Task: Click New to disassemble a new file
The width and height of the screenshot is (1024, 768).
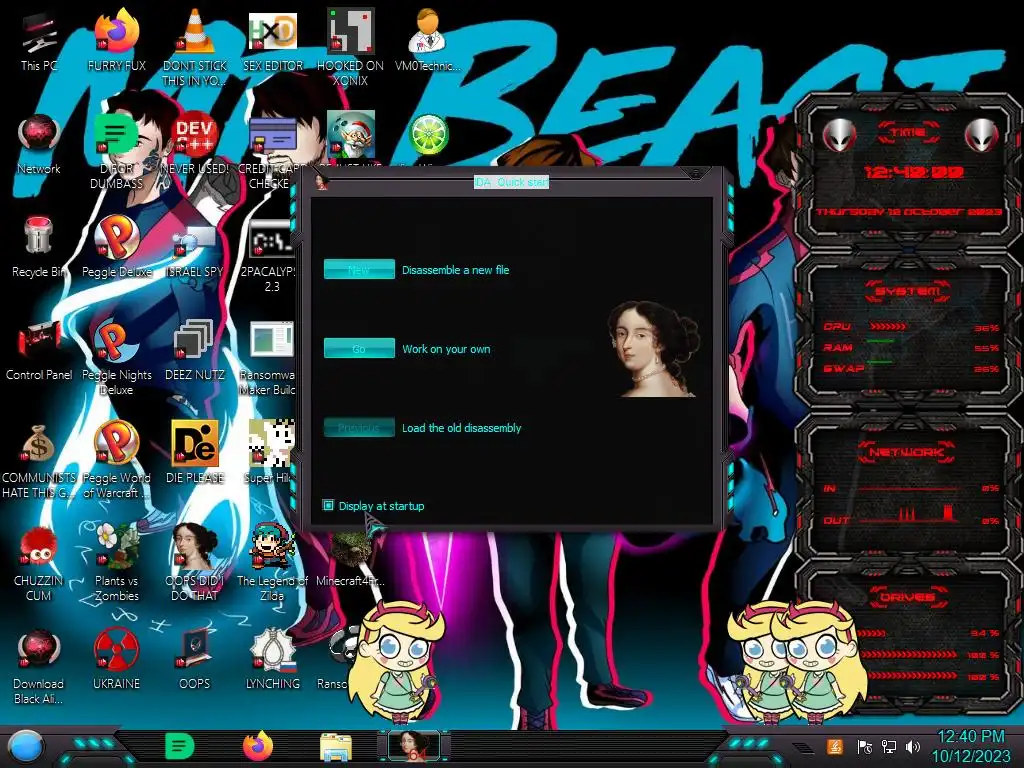Action: pyautogui.click(x=359, y=269)
